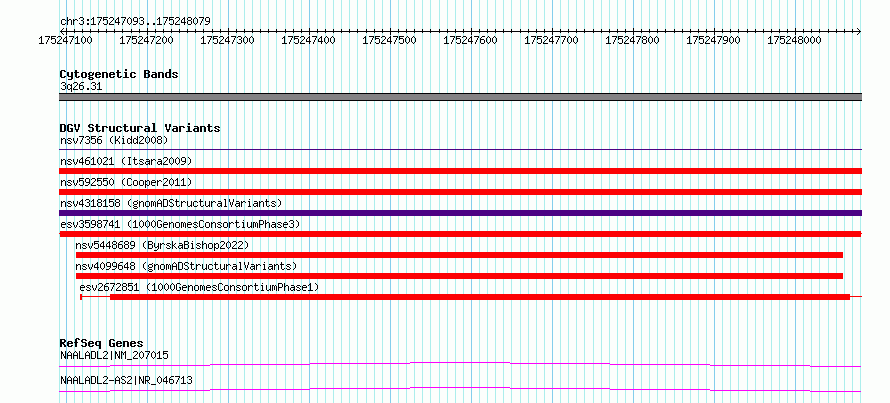The image size is (890, 403).
Task: Click the nsv4318158 (gnomADStructuralVariants) label
Action: (171, 203)
